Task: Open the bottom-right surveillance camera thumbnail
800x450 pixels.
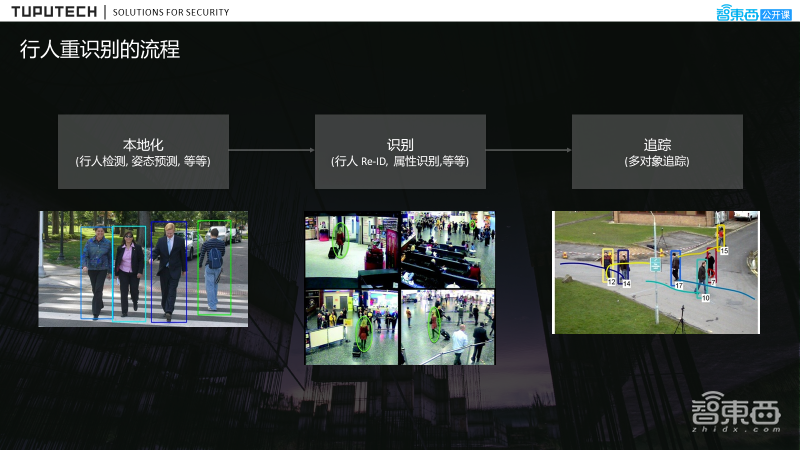Action: click(x=447, y=326)
